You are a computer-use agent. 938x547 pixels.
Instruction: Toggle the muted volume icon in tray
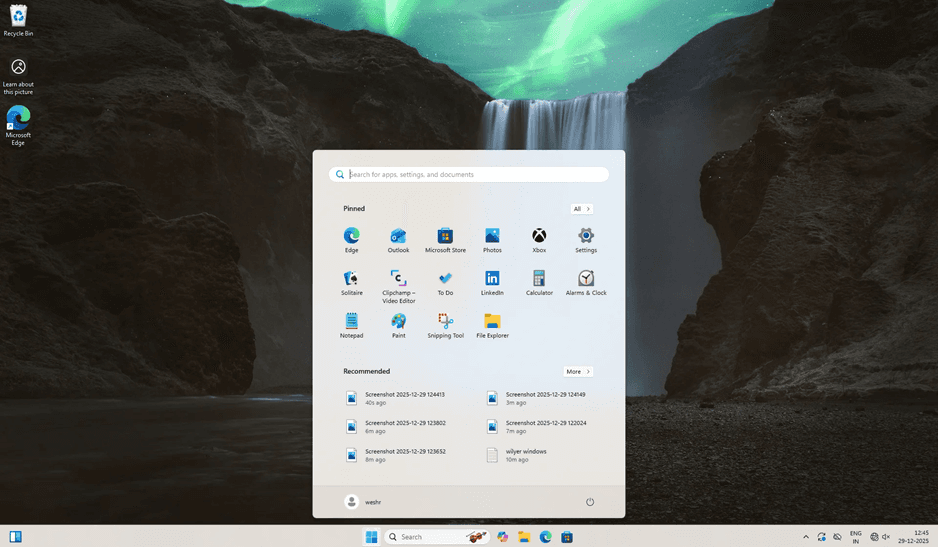[886, 537]
